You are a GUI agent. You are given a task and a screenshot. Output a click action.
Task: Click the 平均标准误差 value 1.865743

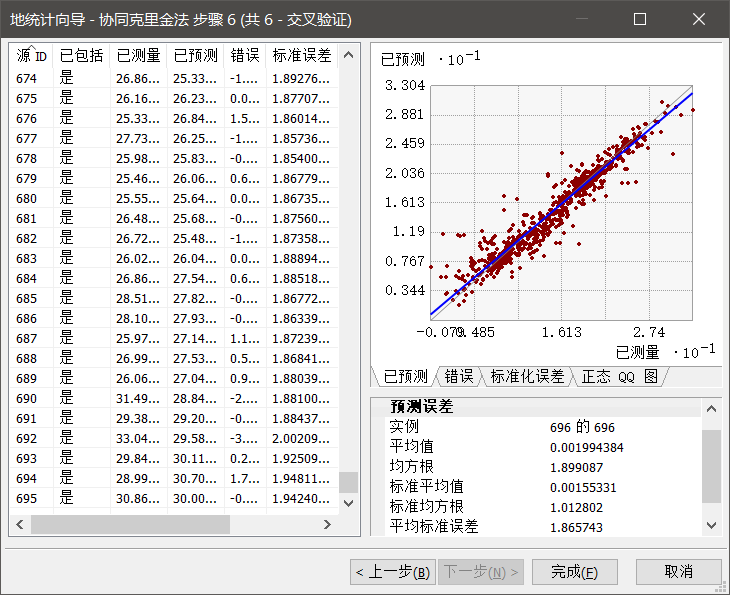tap(576, 527)
